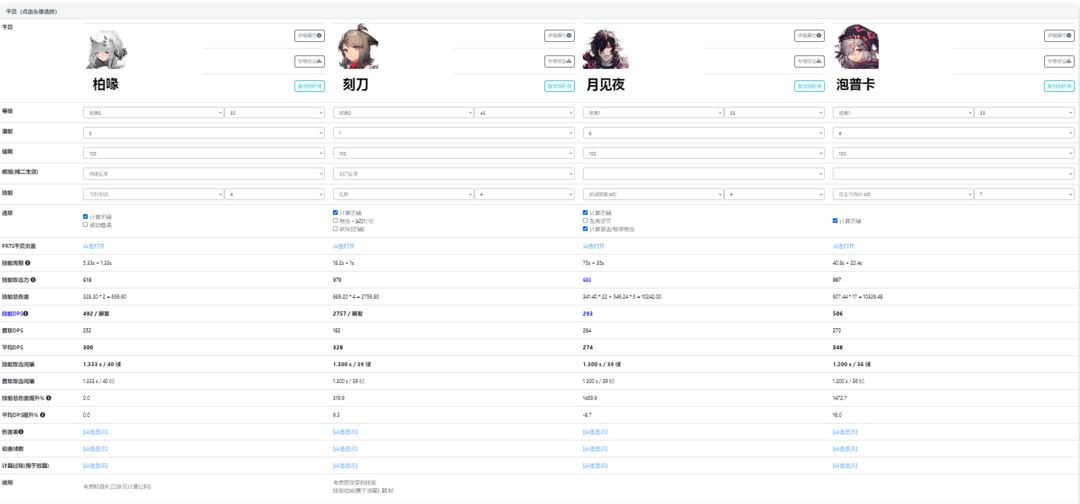Image resolution: width=1080 pixels, height=504 pixels.
Task: Click info icon beside 技能DPS label
Action: click(26, 313)
